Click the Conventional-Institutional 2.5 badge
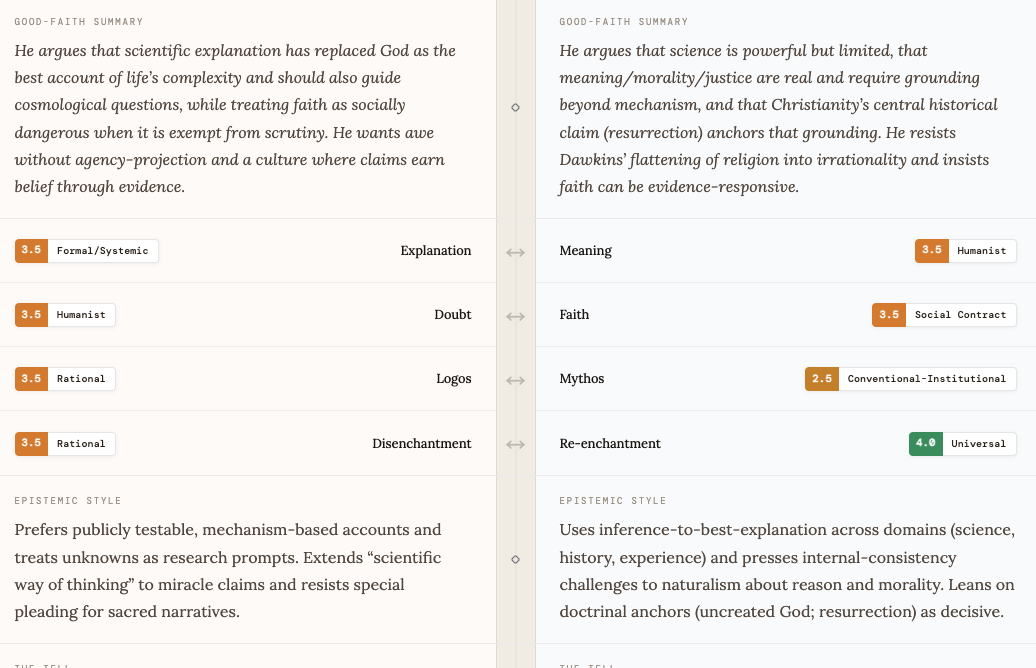The height and width of the screenshot is (668, 1036). (x=910, y=379)
